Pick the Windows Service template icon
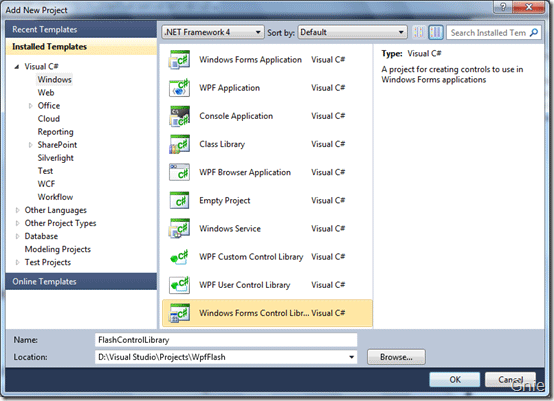 [179, 229]
